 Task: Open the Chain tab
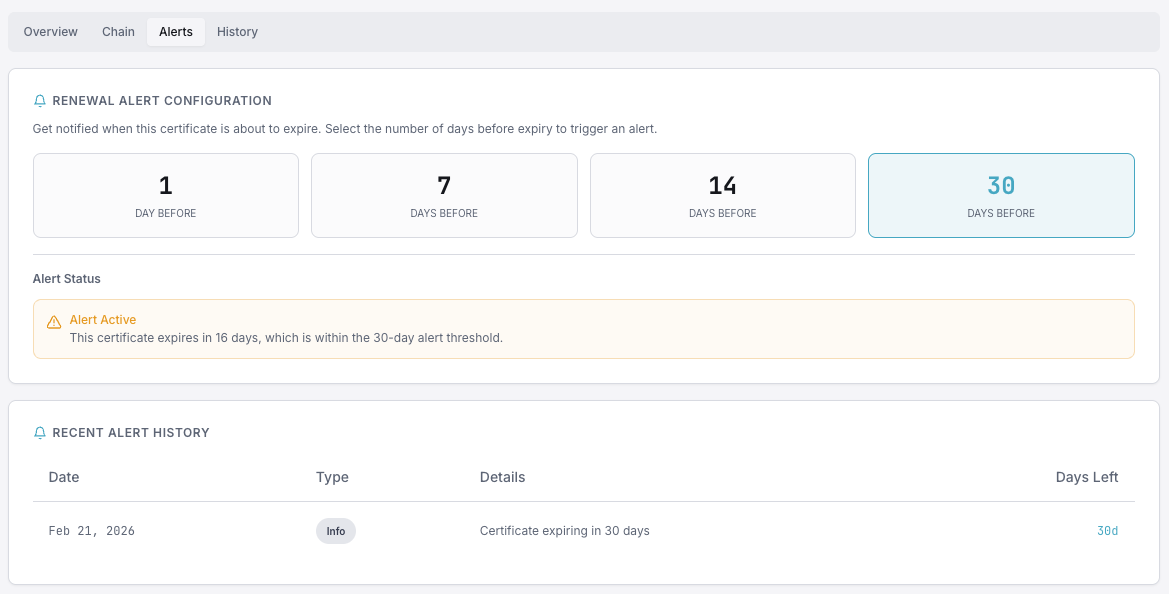point(118,31)
